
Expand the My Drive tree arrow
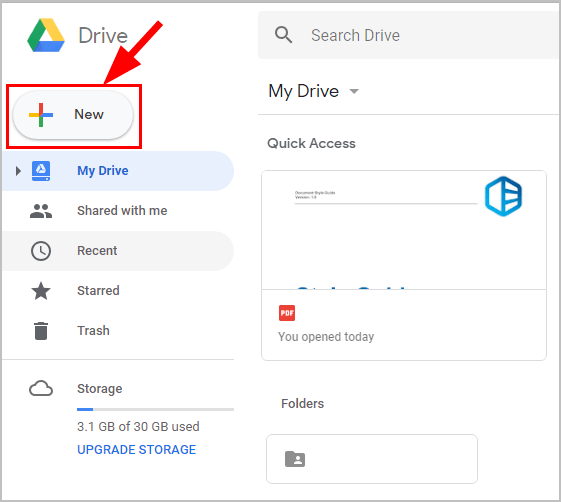pos(18,171)
